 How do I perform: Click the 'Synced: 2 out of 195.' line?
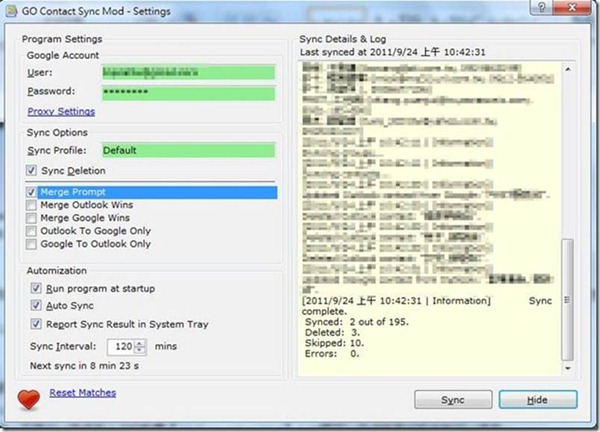[357, 322]
